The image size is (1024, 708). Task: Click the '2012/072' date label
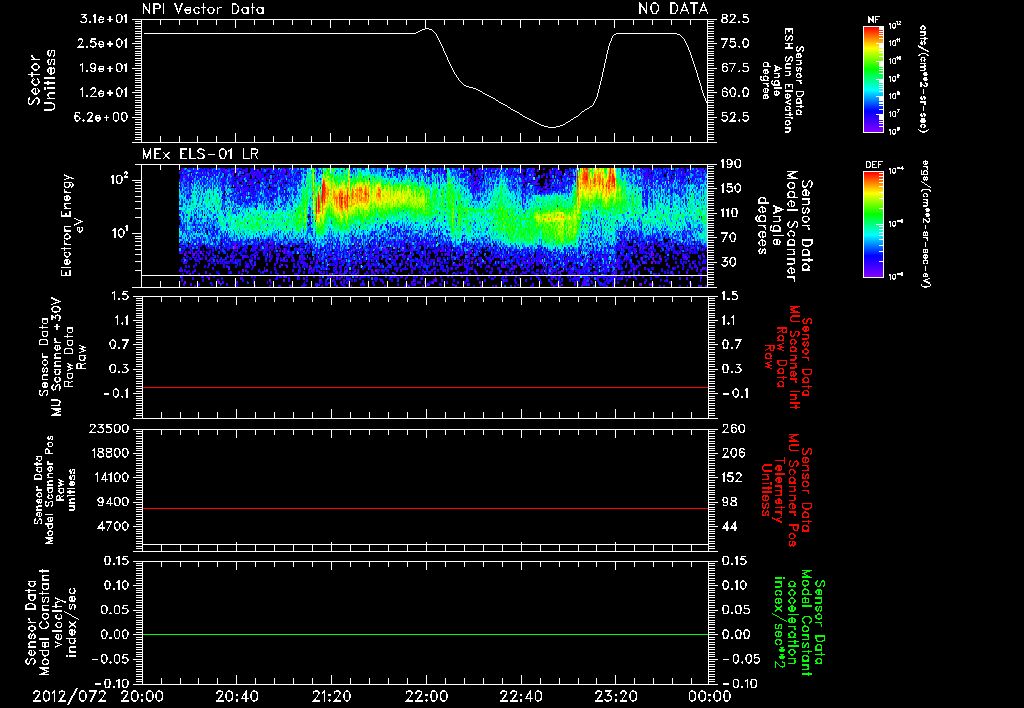click(x=70, y=696)
